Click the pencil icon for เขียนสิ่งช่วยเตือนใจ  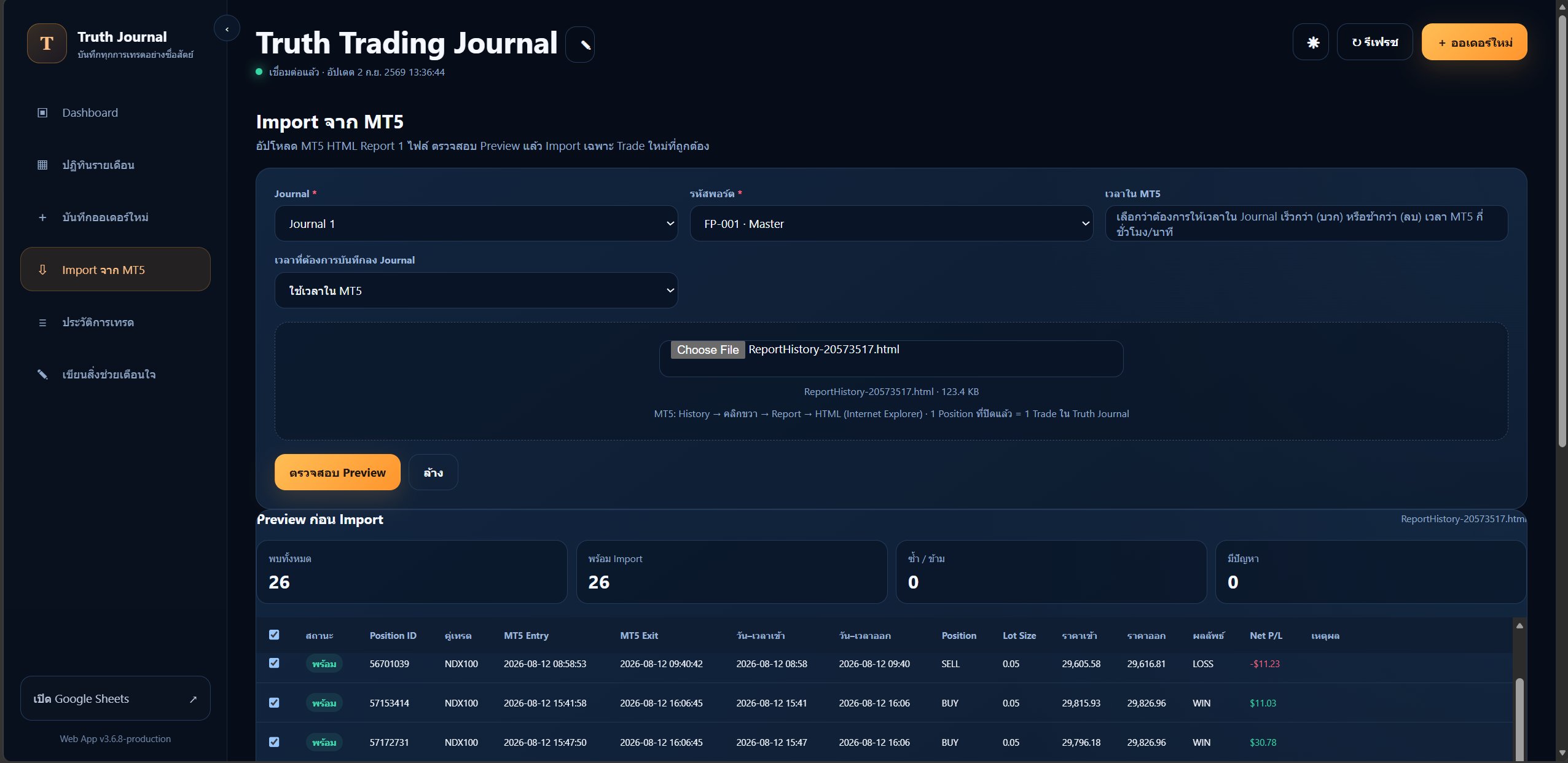[42, 375]
